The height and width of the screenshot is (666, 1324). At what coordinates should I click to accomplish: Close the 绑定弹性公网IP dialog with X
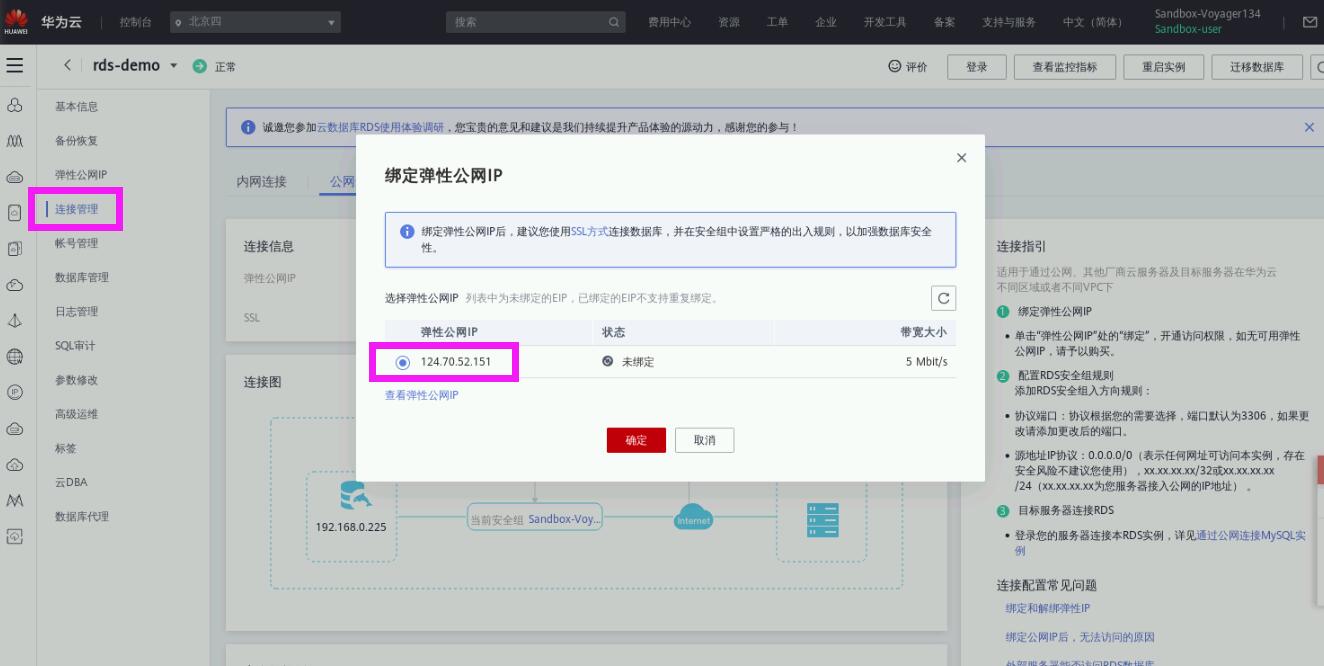click(x=961, y=158)
